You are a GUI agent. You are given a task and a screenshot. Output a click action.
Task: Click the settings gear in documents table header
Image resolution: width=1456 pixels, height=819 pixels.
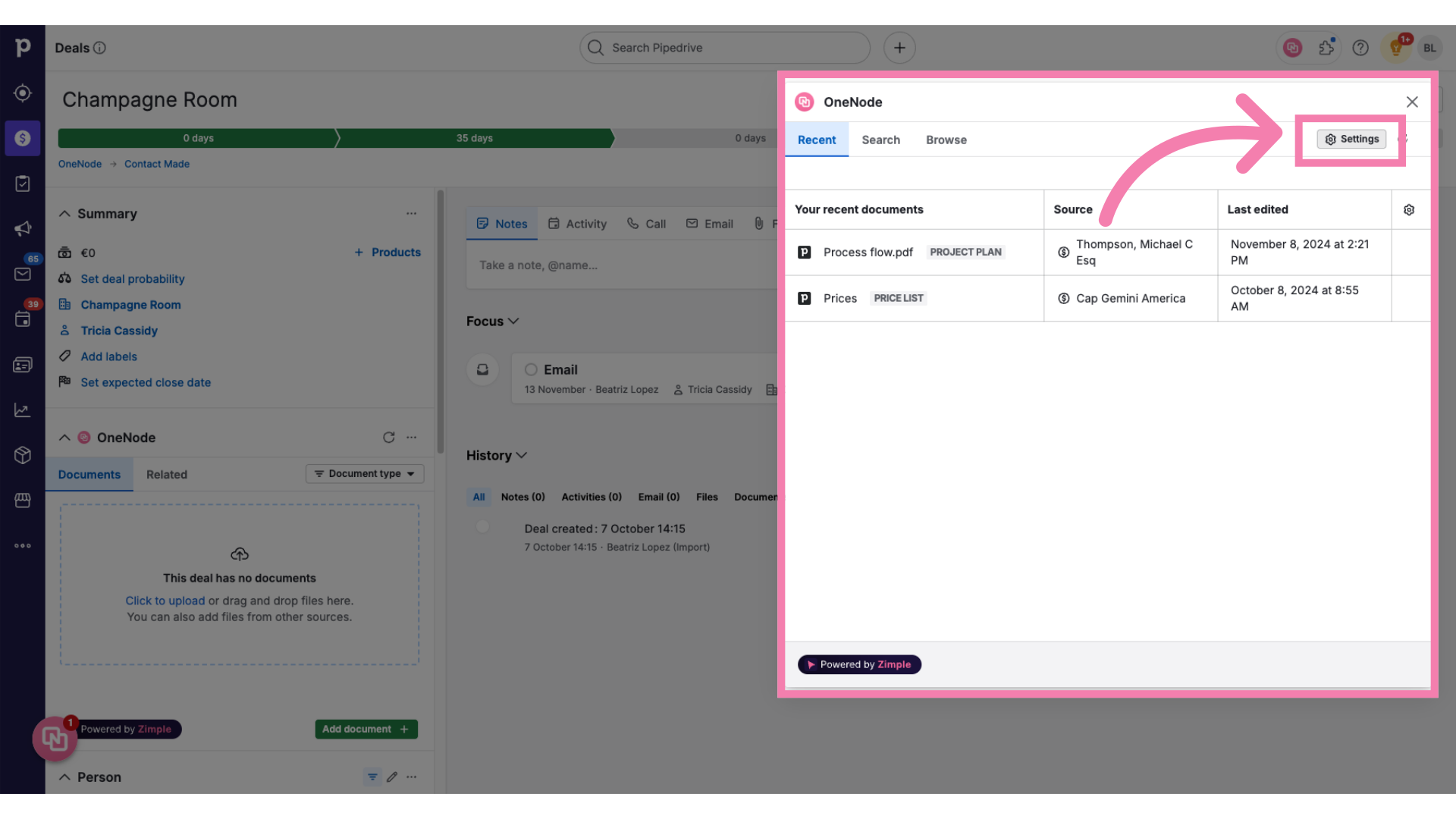1409,210
